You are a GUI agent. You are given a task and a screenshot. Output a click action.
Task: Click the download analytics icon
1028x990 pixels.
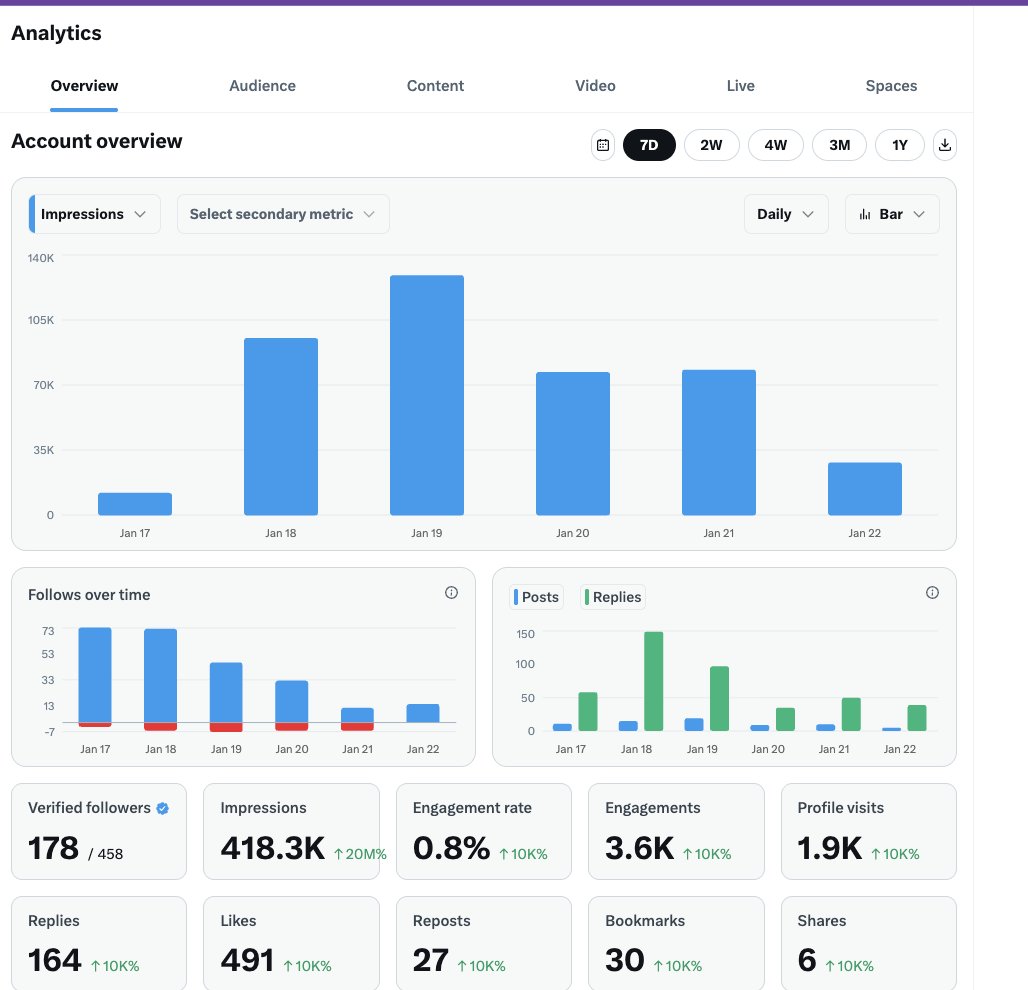point(944,145)
